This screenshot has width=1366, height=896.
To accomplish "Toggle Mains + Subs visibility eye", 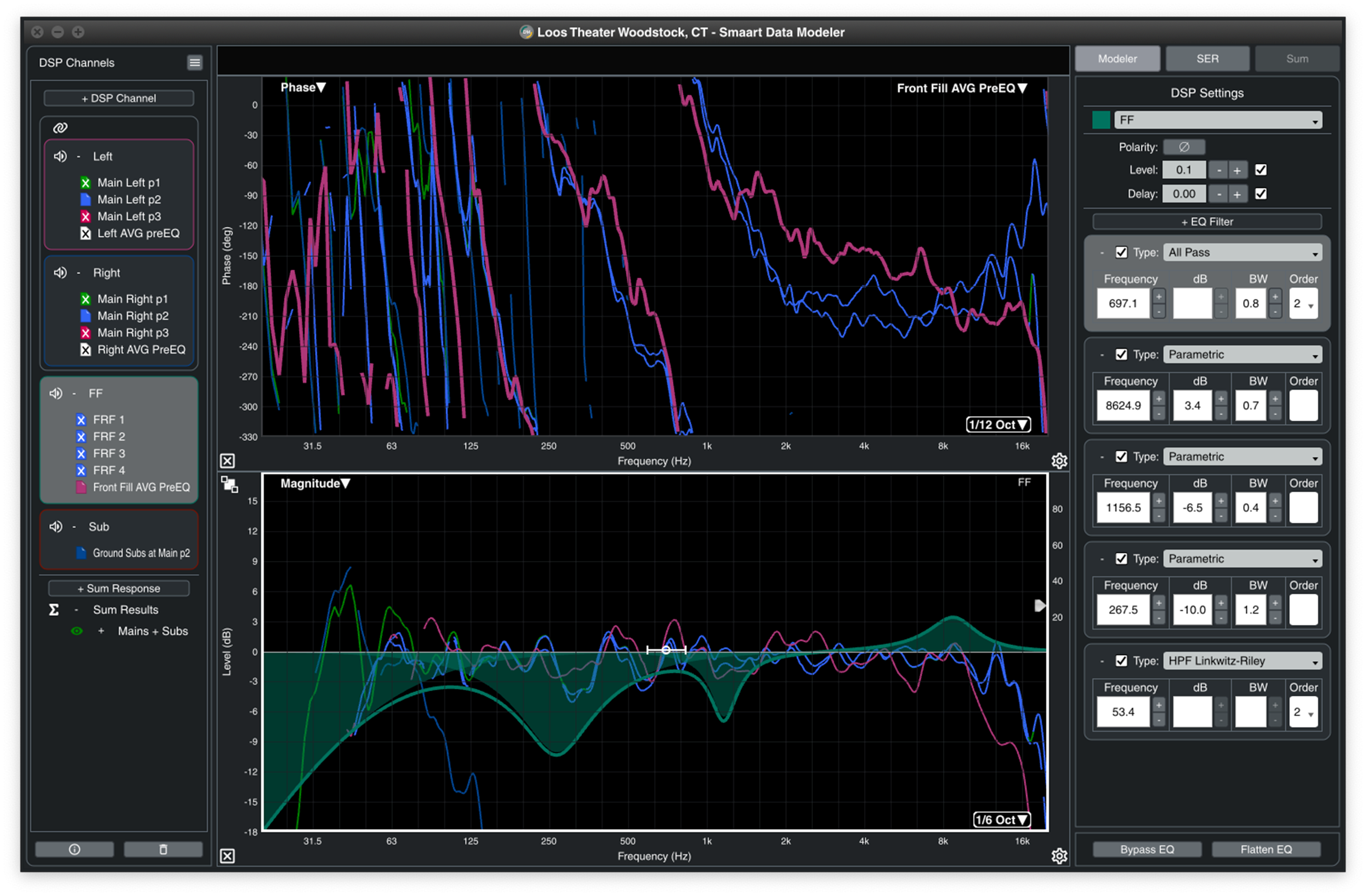I will [x=76, y=631].
